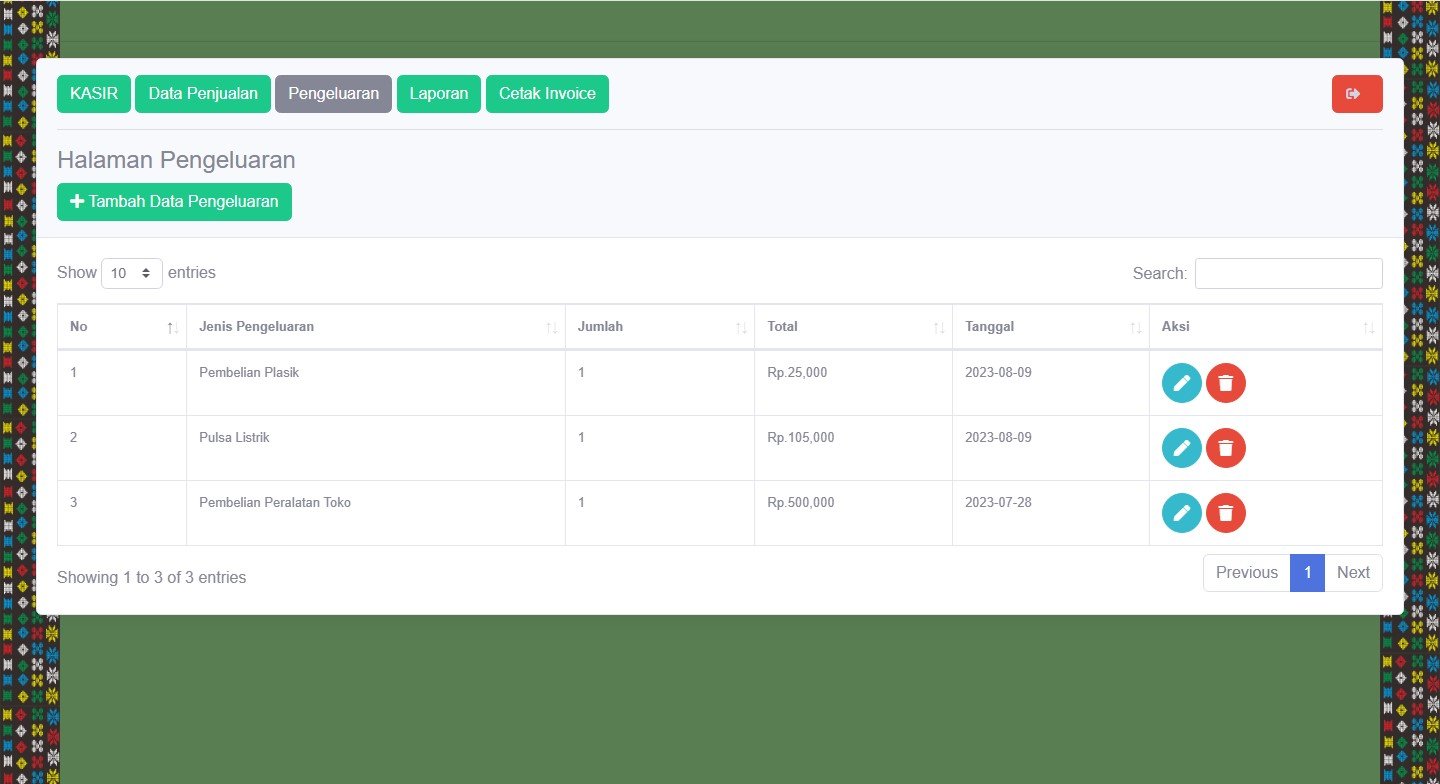Focus the Search input field
1440x784 pixels.
1288,273
